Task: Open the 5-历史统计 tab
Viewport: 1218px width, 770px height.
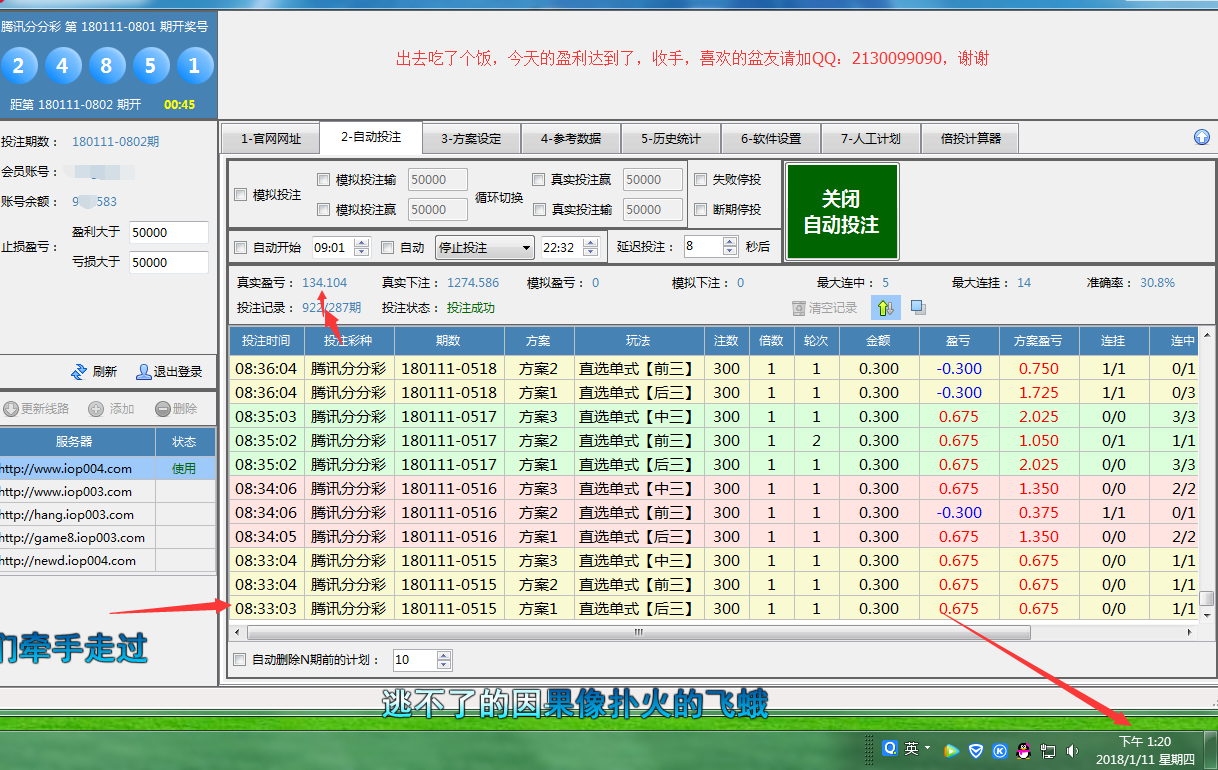Action: pos(671,139)
